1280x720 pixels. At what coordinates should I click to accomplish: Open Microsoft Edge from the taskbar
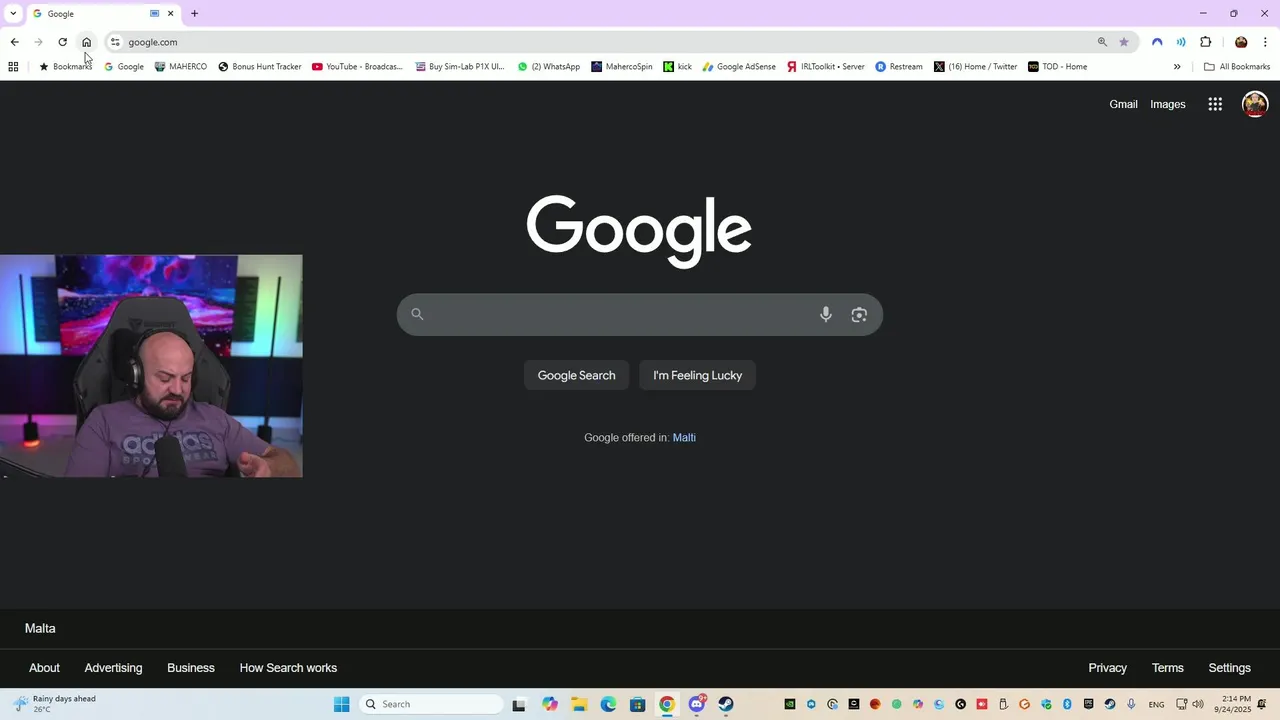coord(608,704)
